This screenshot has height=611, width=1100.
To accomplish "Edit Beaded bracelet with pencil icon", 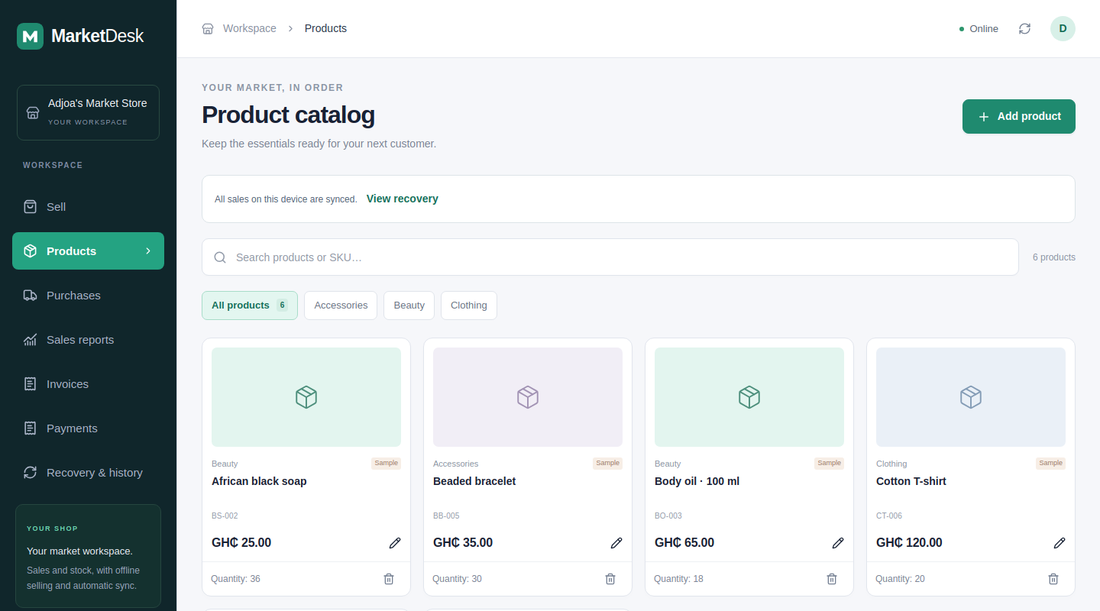I will point(617,543).
